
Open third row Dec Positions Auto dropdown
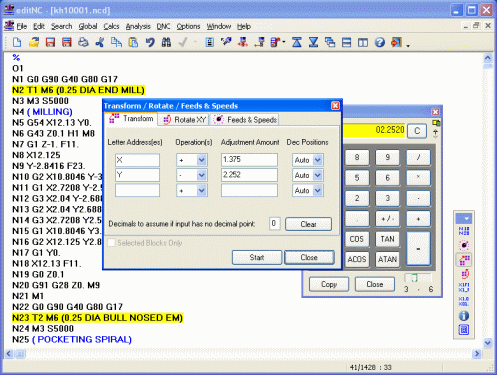click(318, 190)
